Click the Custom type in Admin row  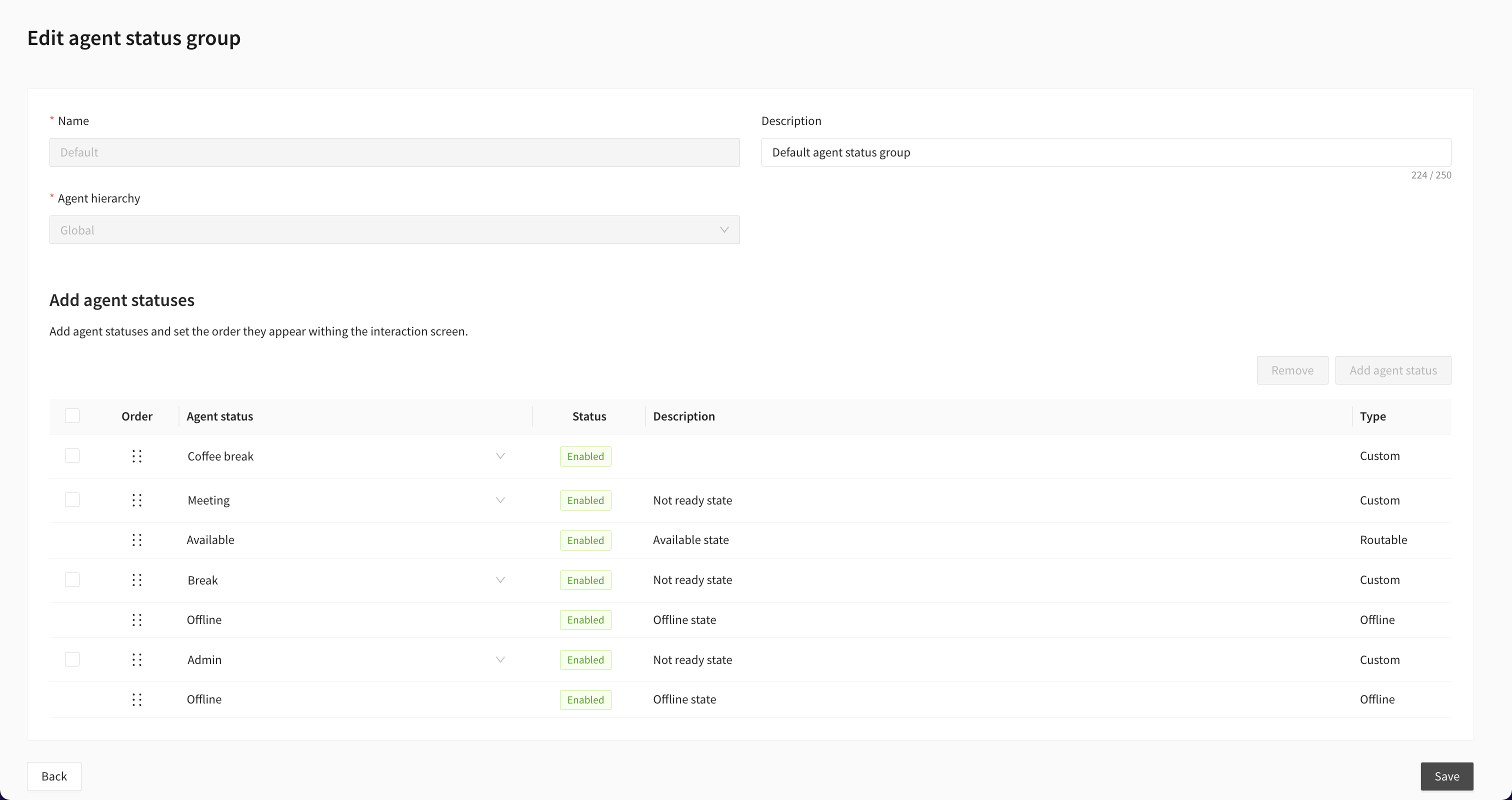1379,659
